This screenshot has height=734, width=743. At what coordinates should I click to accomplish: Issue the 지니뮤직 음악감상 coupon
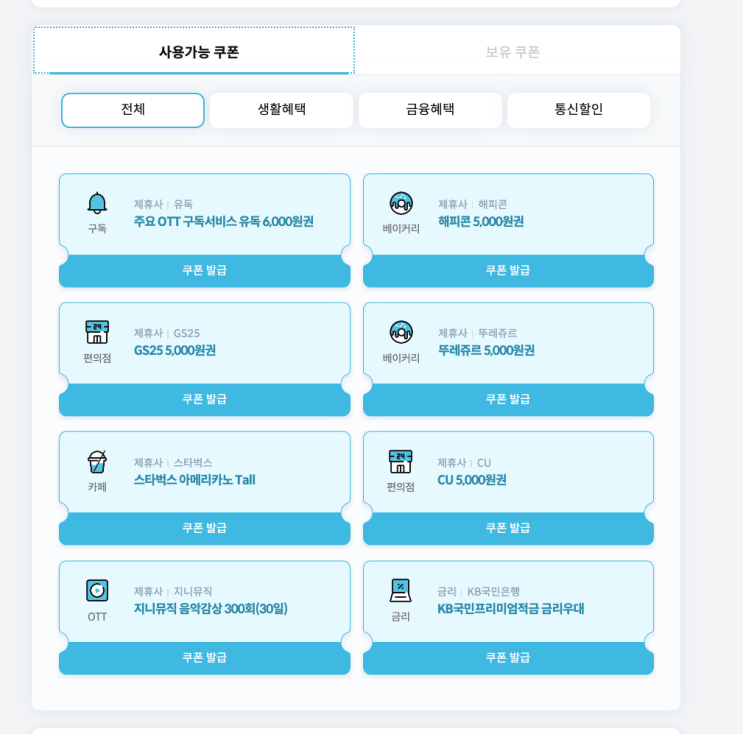tap(205, 658)
